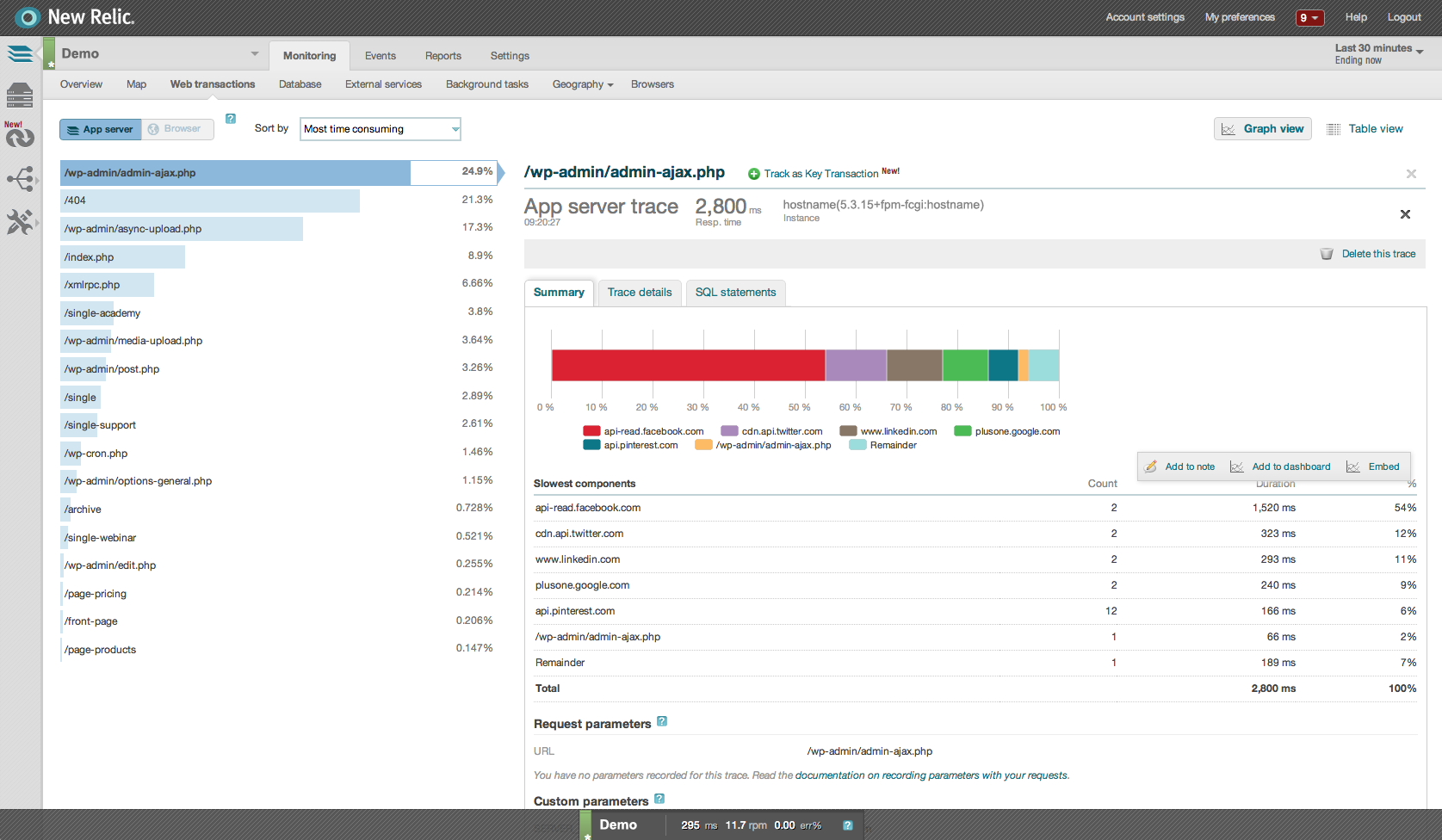Switch to SQL statements tab
Screen dimensions: 1442x840
click(x=736, y=293)
